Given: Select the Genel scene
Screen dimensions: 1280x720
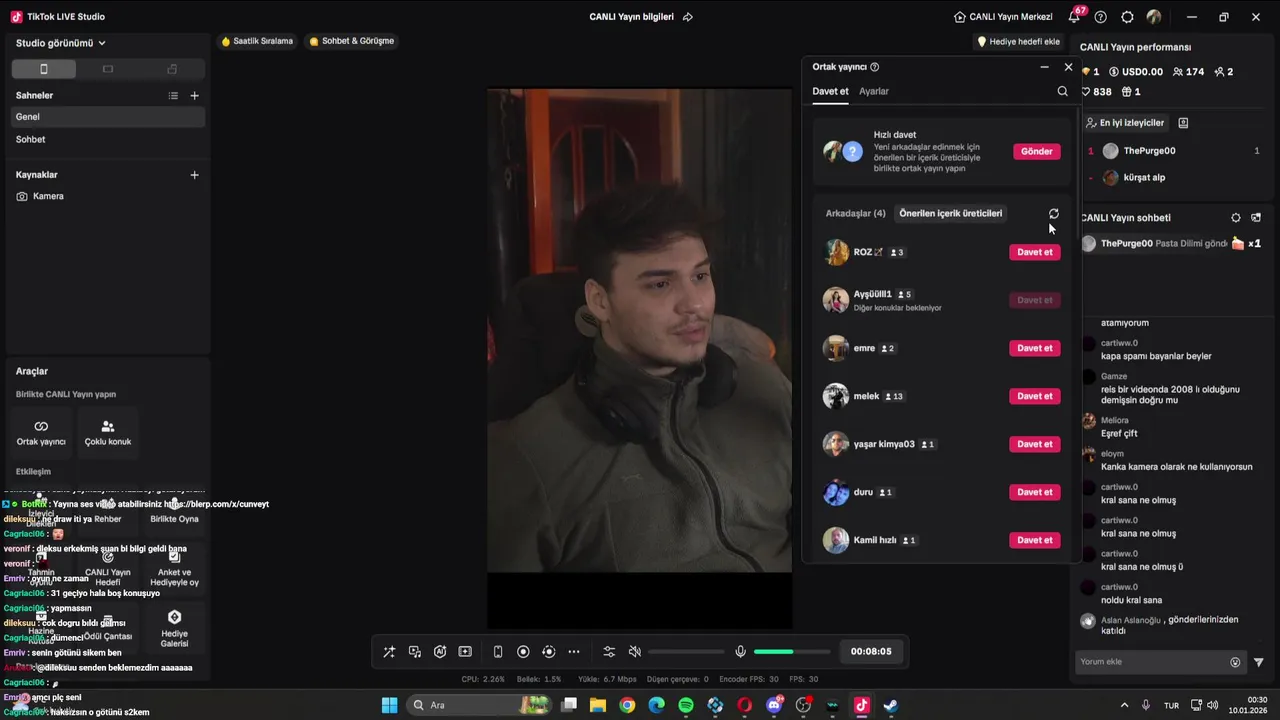Looking at the screenshot, I should pos(107,117).
